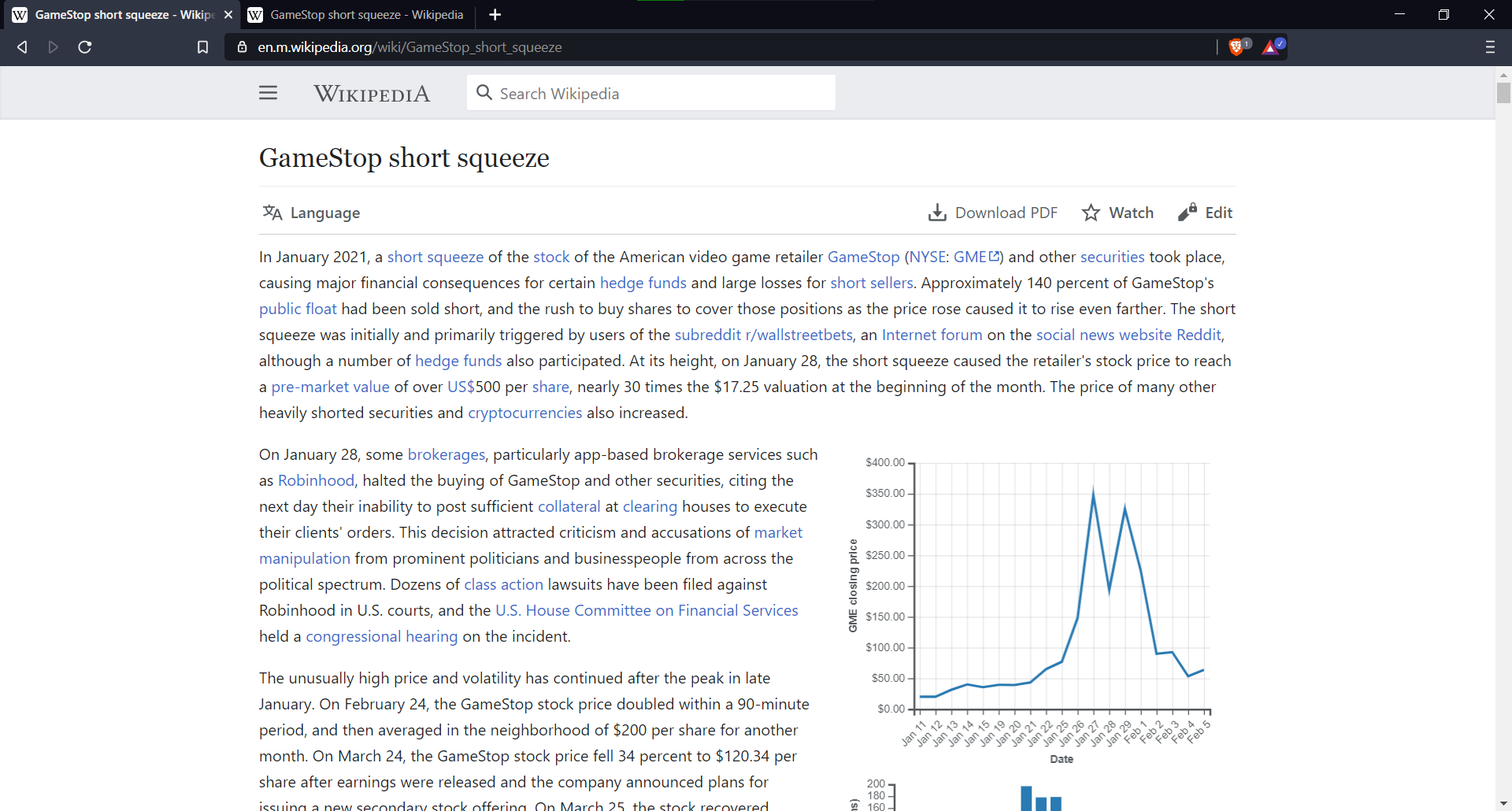Go back to previous page
This screenshot has width=1512, height=811.
click(22, 47)
